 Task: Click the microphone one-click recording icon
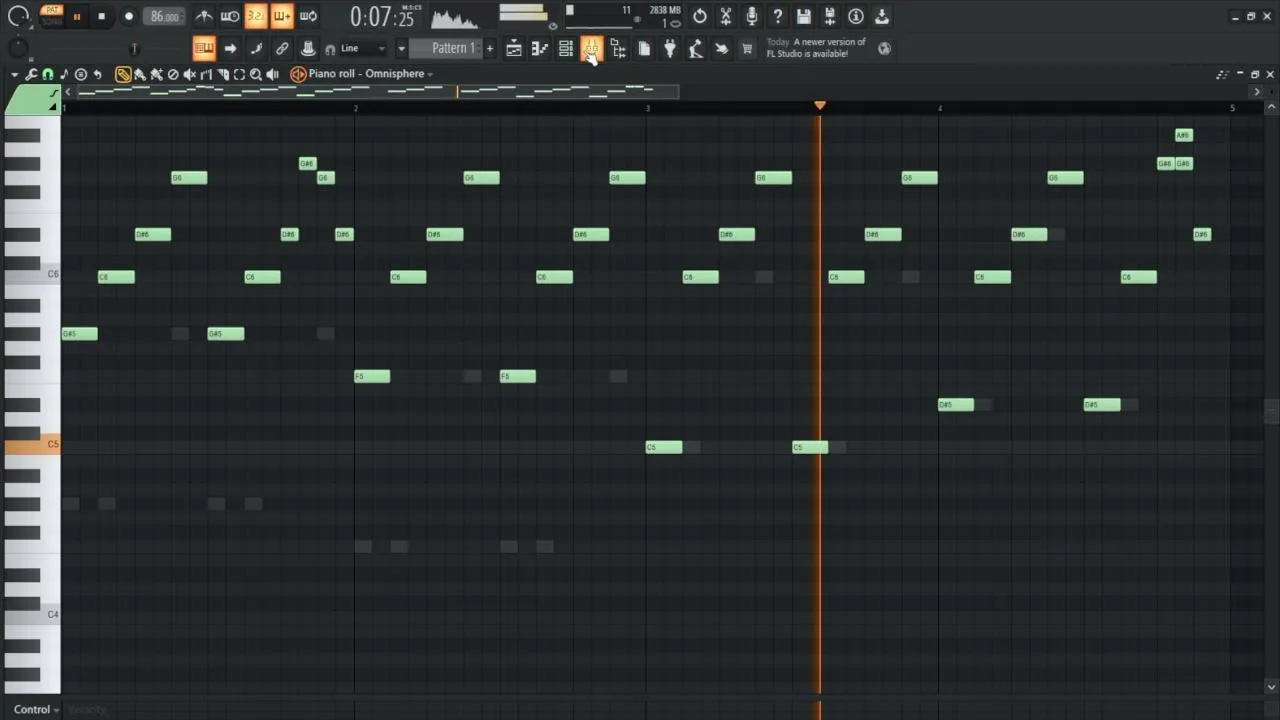tap(752, 16)
